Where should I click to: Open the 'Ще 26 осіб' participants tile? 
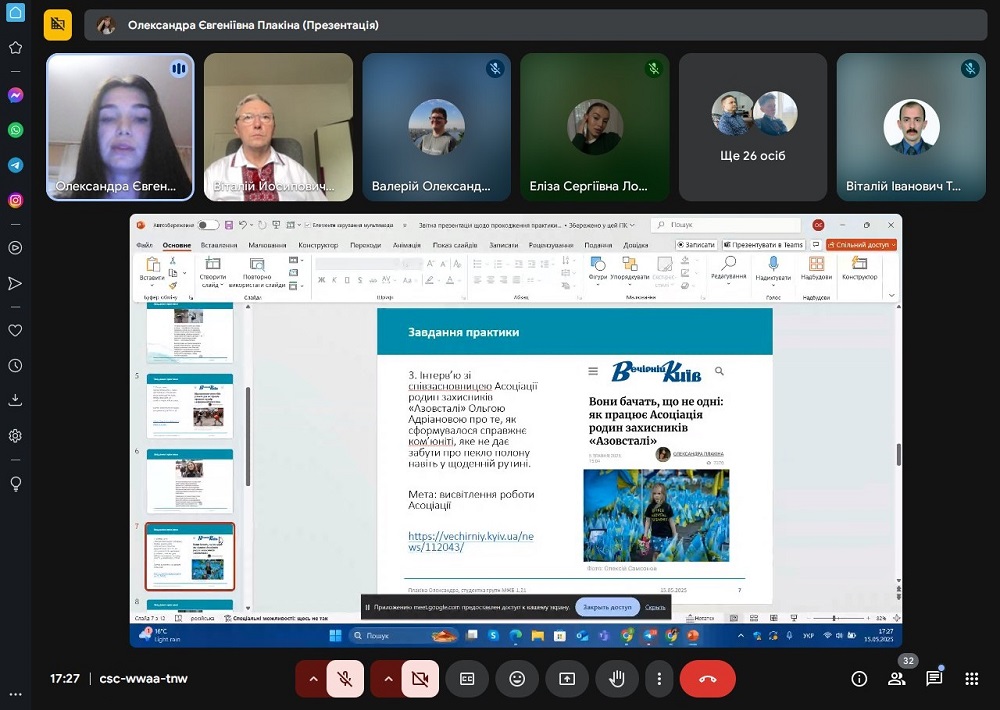pos(753,127)
